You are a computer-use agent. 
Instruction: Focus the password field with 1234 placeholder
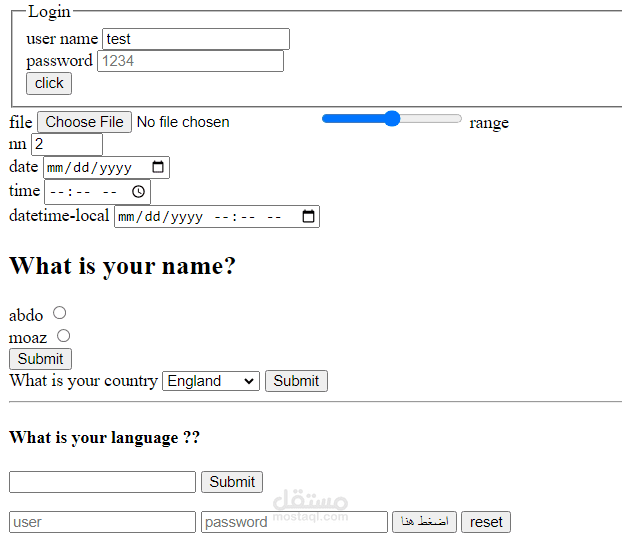(190, 61)
